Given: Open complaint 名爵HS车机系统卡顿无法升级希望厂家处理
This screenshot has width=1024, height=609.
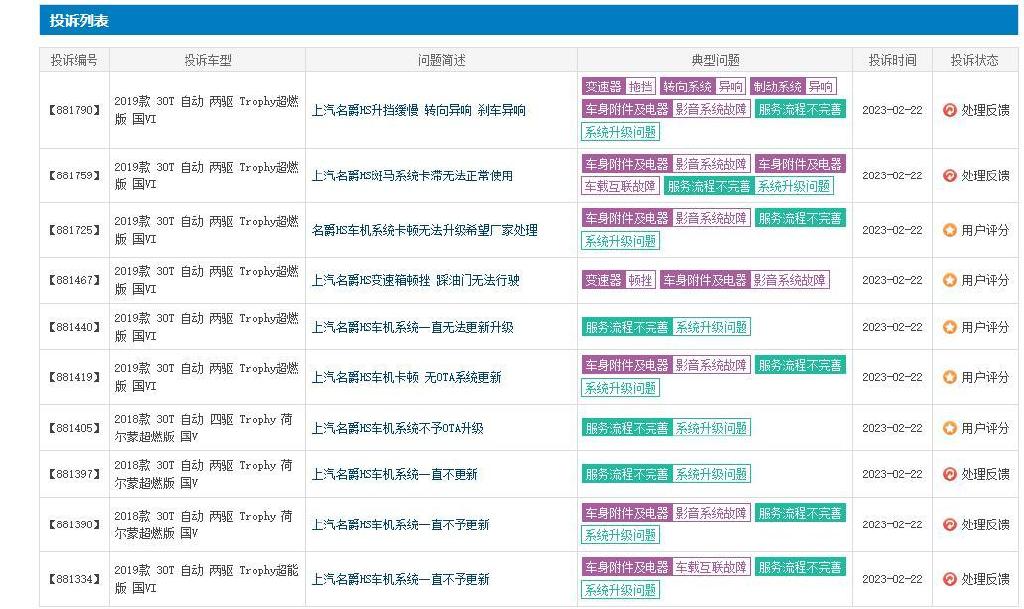Looking at the screenshot, I should click(425, 230).
